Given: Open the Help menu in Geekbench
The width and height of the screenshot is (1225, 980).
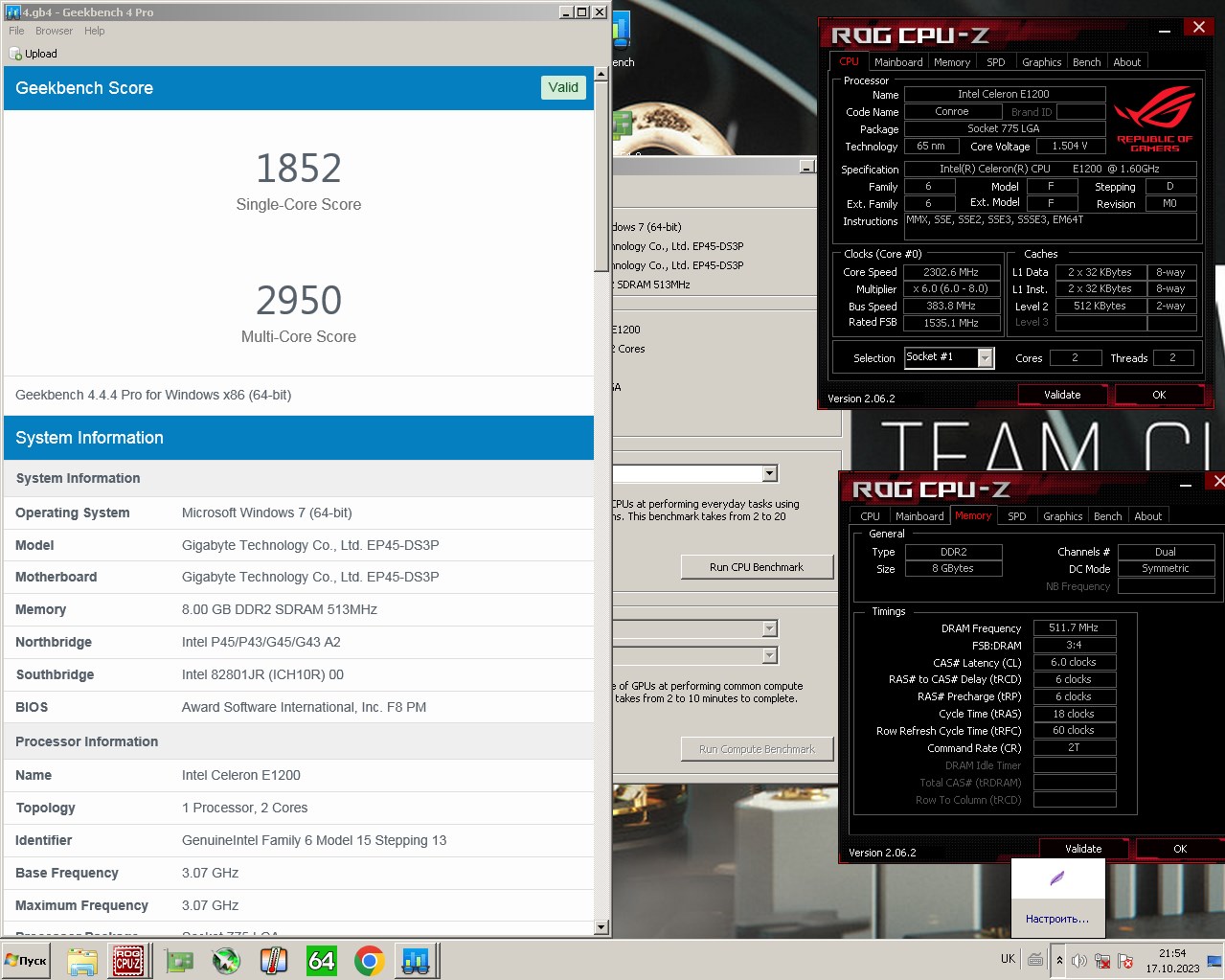Looking at the screenshot, I should click(x=94, y=31).
